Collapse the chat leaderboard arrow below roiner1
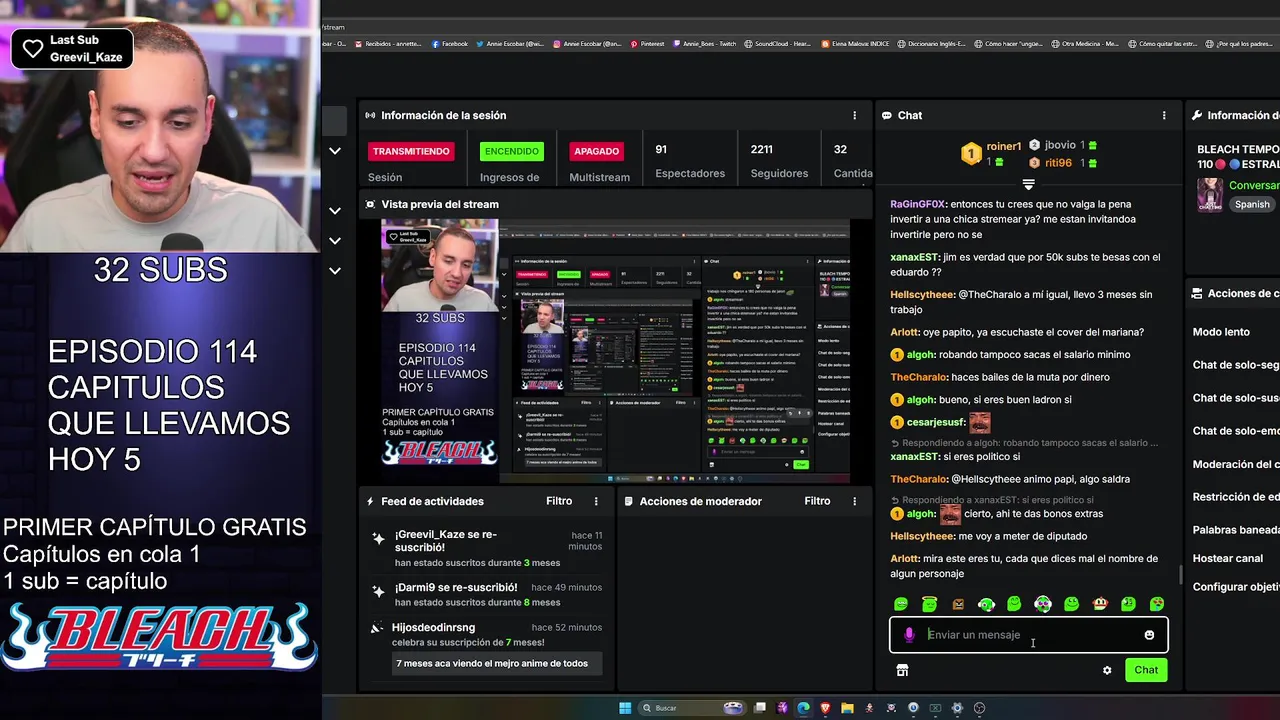The height and width of the screenshot is (720, 1280). point(1028,185)
